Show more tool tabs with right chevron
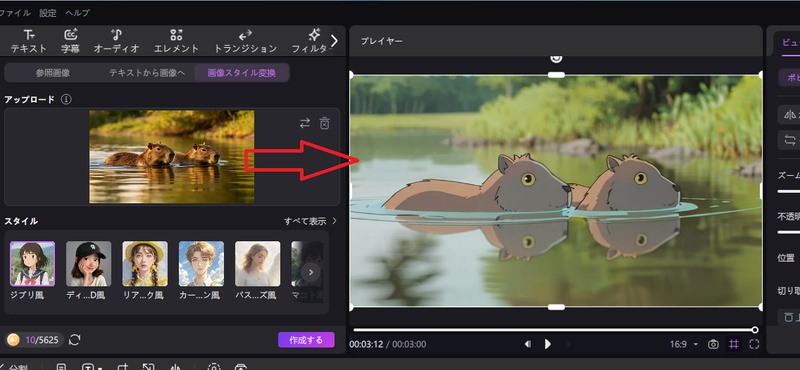 [334, 41]
